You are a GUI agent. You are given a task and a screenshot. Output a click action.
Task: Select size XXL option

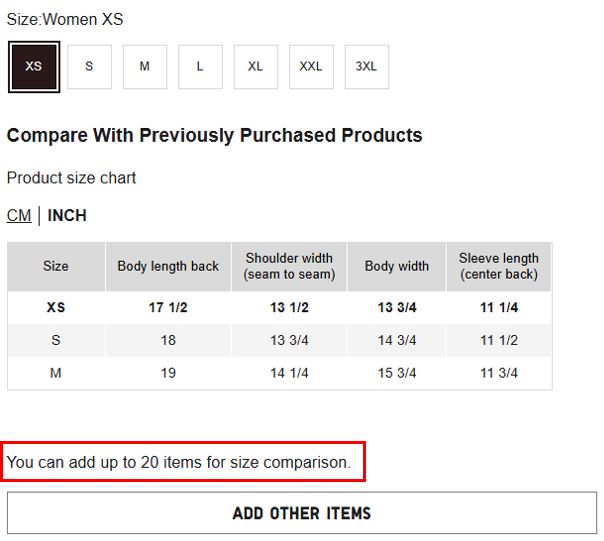click(x=311, y=67)
